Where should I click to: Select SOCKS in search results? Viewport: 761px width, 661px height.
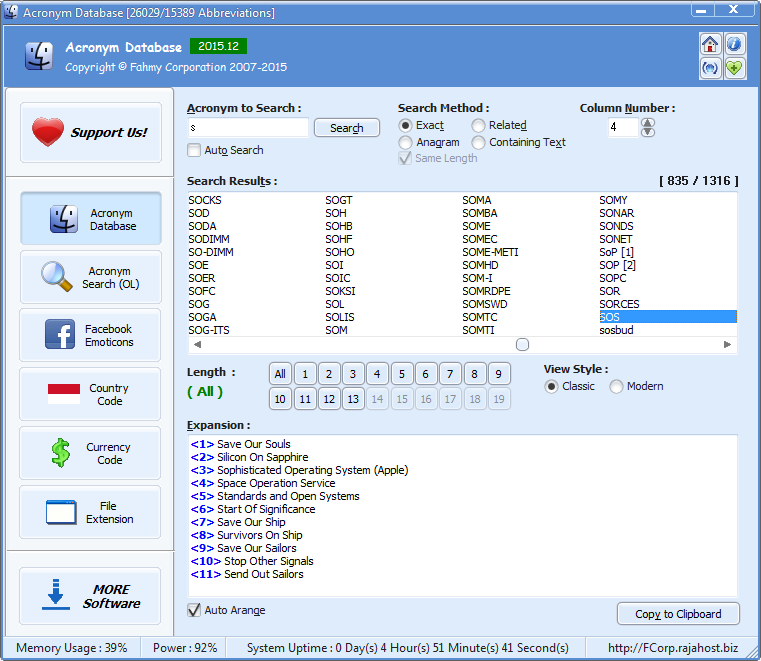tap(205, 200)
